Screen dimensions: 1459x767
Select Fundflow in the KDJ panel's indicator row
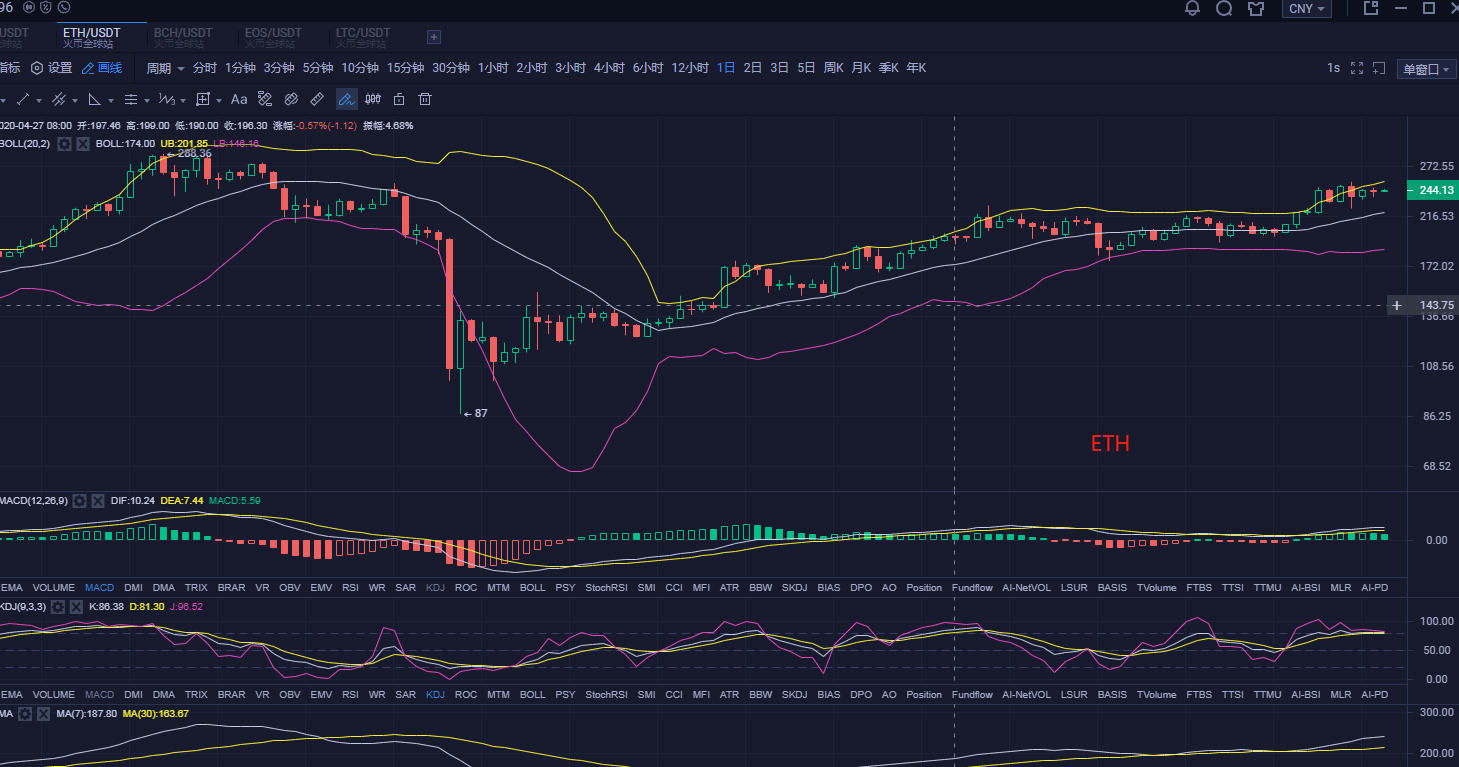coord(972,694)
